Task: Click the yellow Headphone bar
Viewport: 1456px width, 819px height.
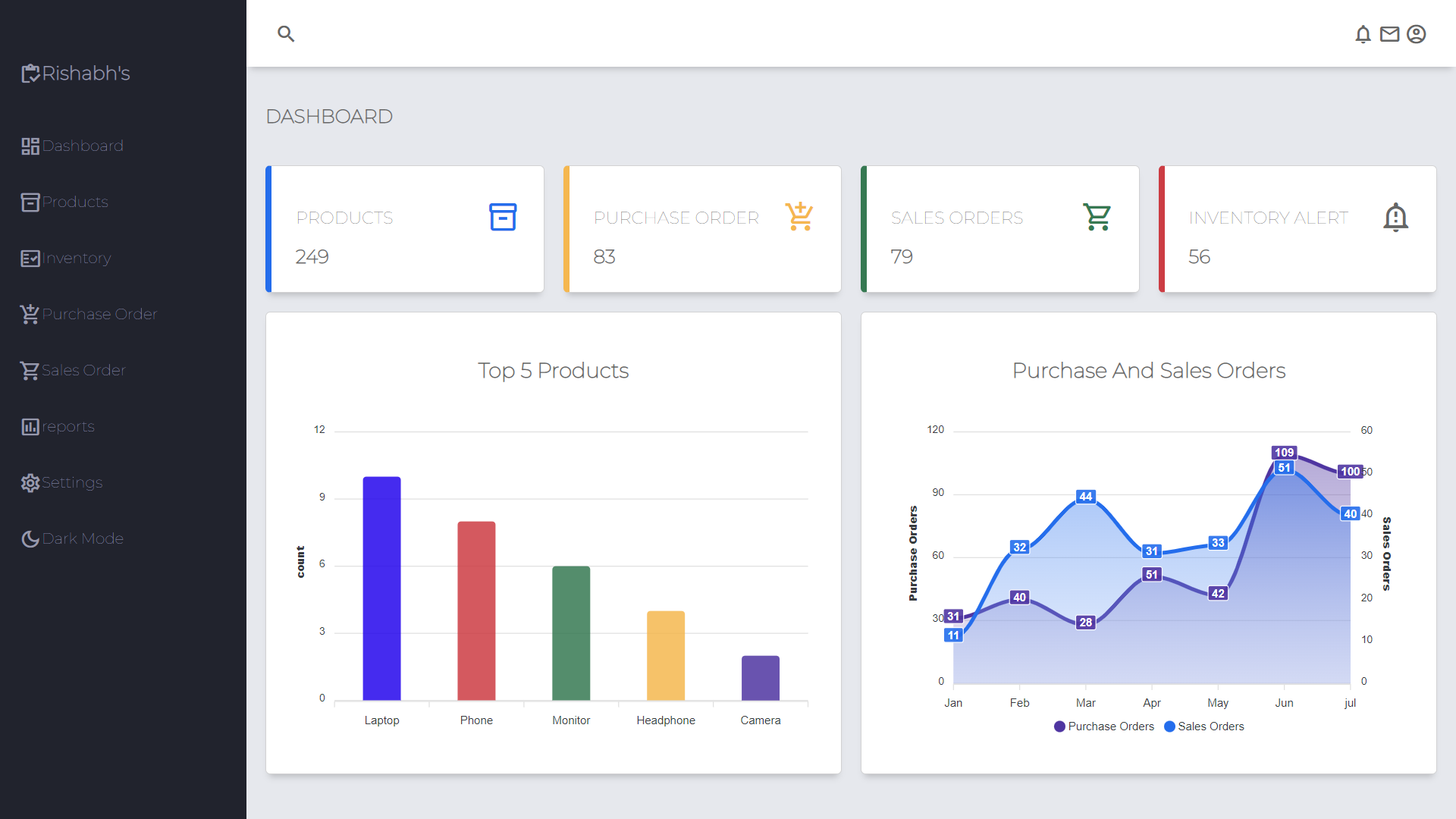Action: (x=666, y=655)
